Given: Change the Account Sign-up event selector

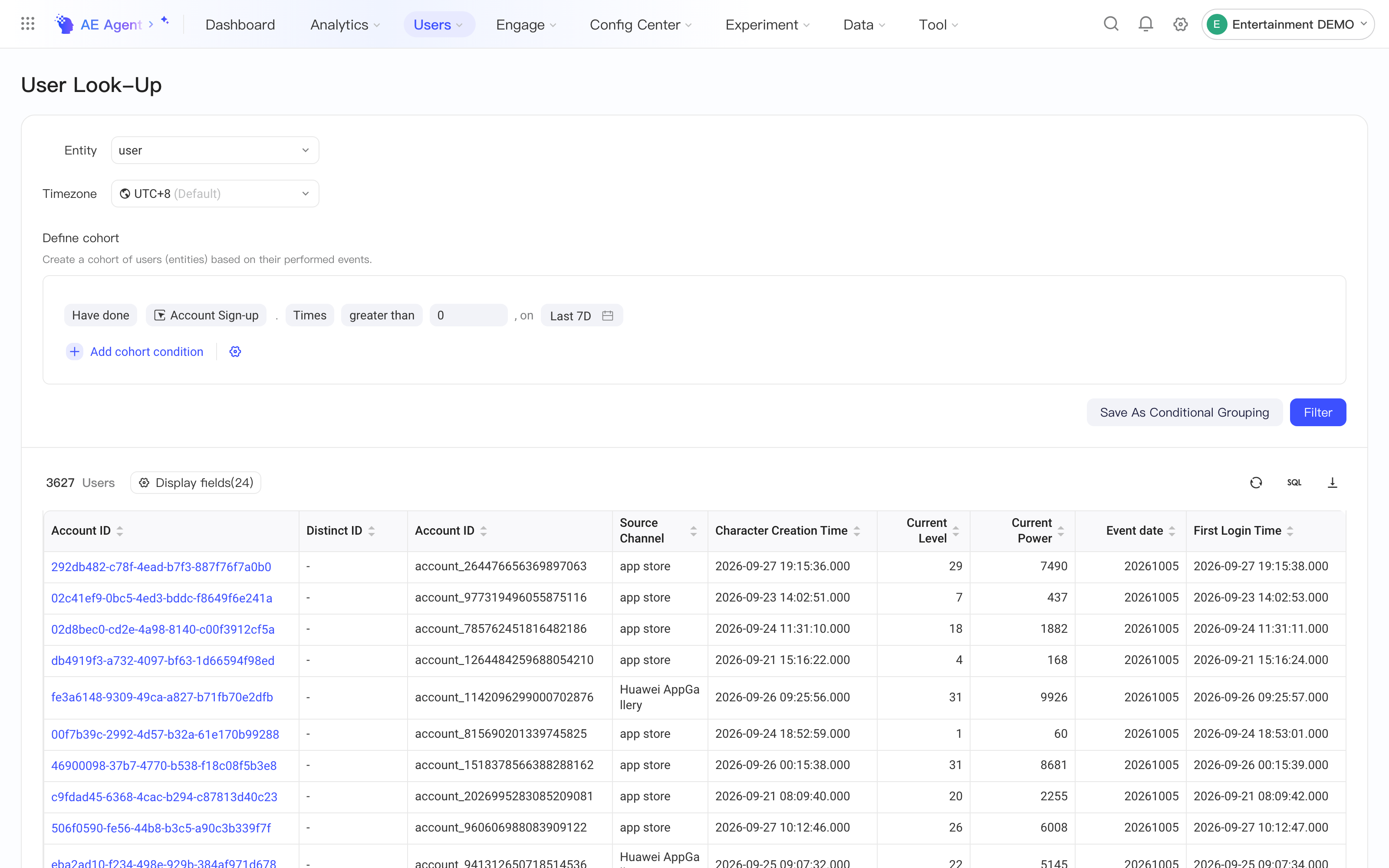Looking at the screenshot, I should pos(206,315).
